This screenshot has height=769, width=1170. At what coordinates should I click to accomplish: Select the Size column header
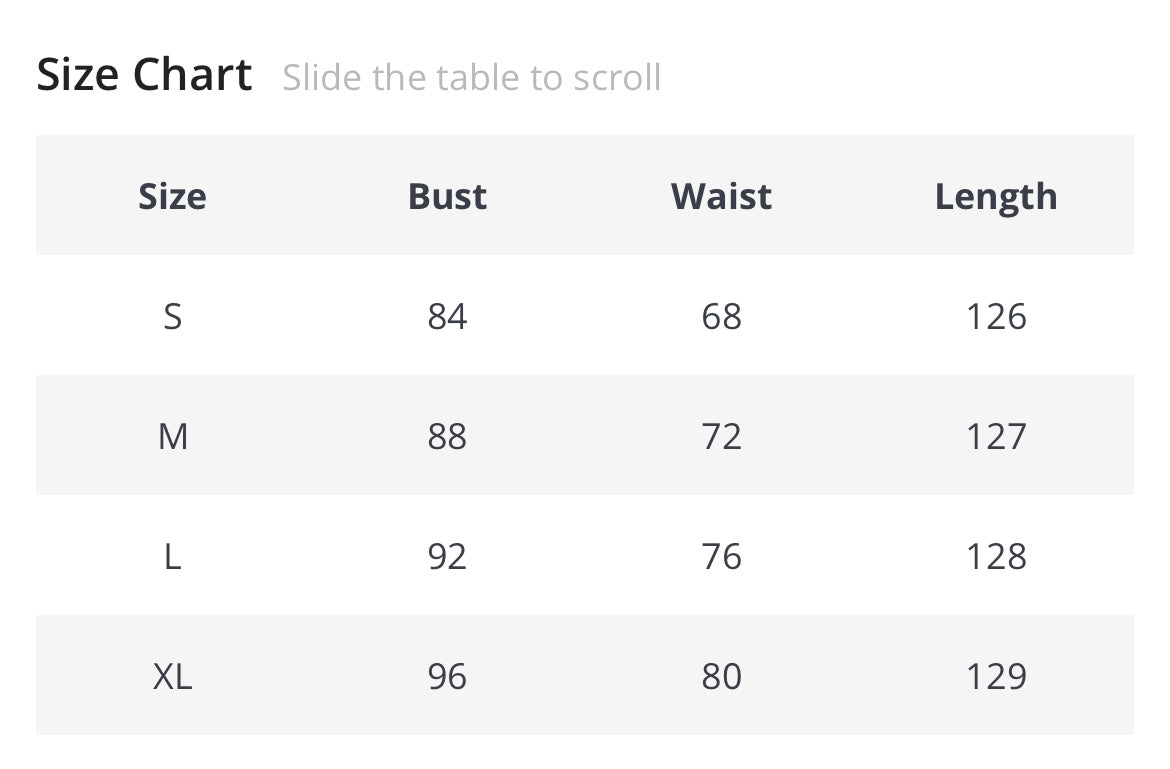tap(172, 196)
